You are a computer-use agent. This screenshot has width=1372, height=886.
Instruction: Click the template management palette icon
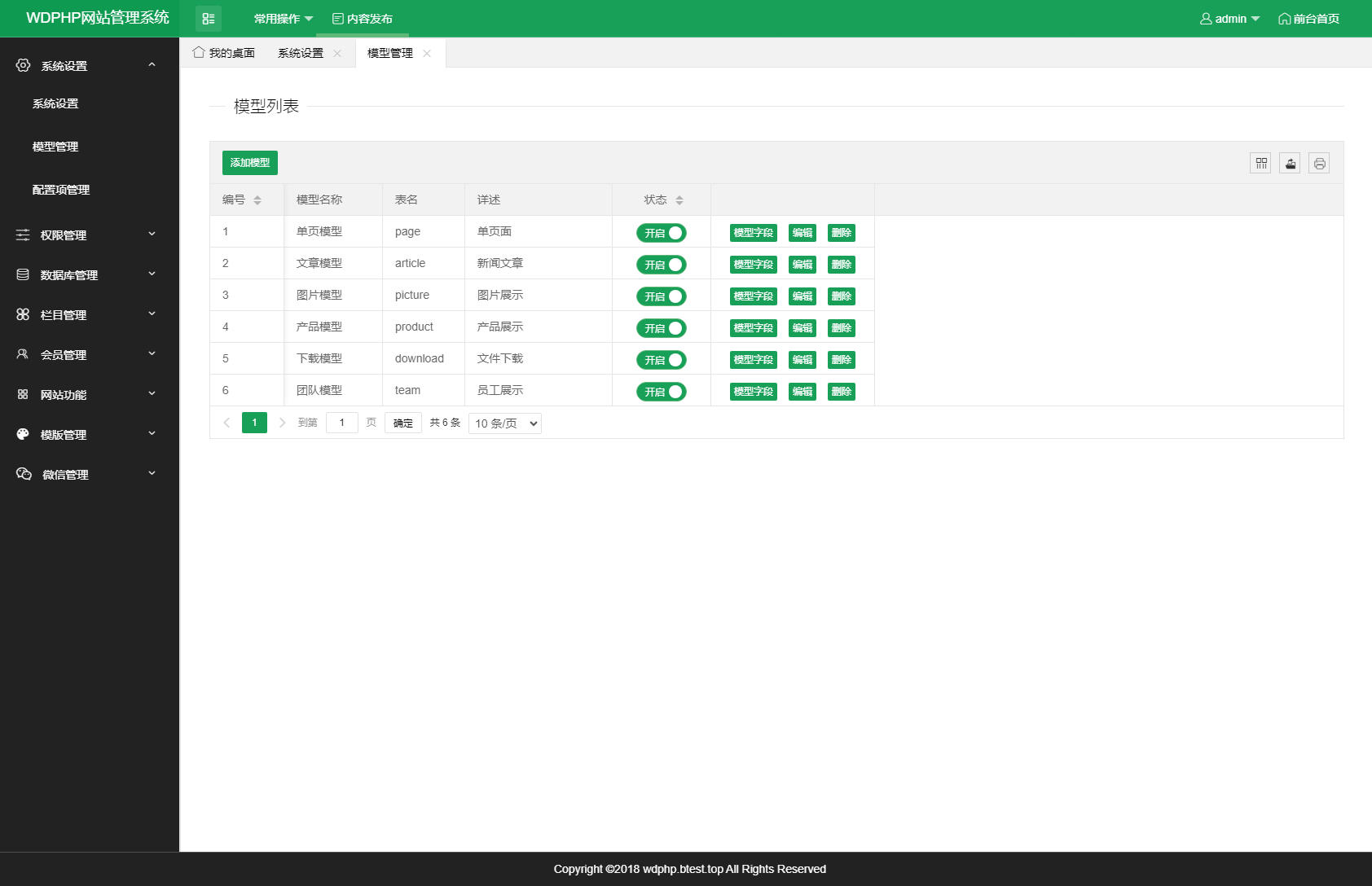(23, 434)
